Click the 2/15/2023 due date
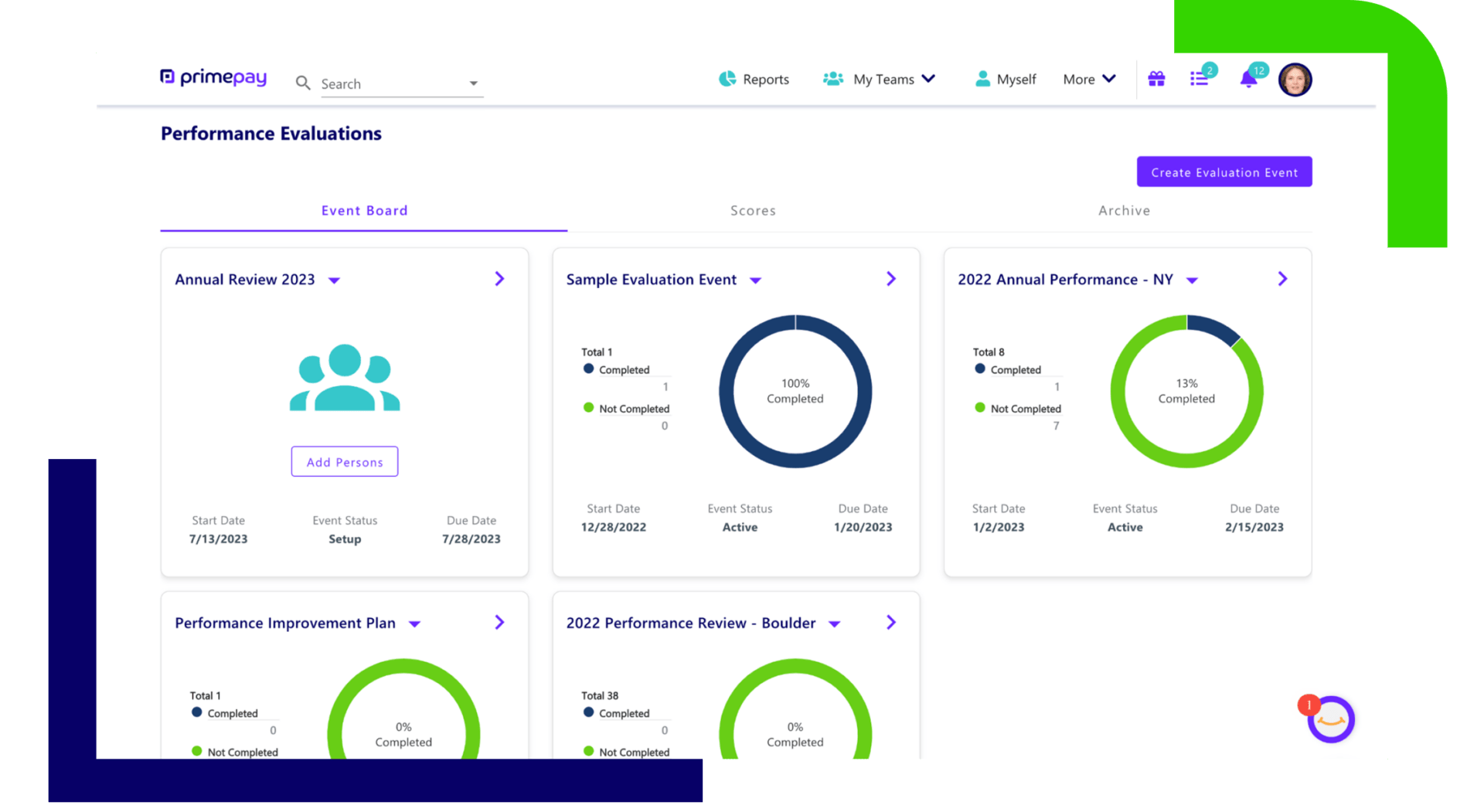1484x812 pixels. click(1254, 527)
